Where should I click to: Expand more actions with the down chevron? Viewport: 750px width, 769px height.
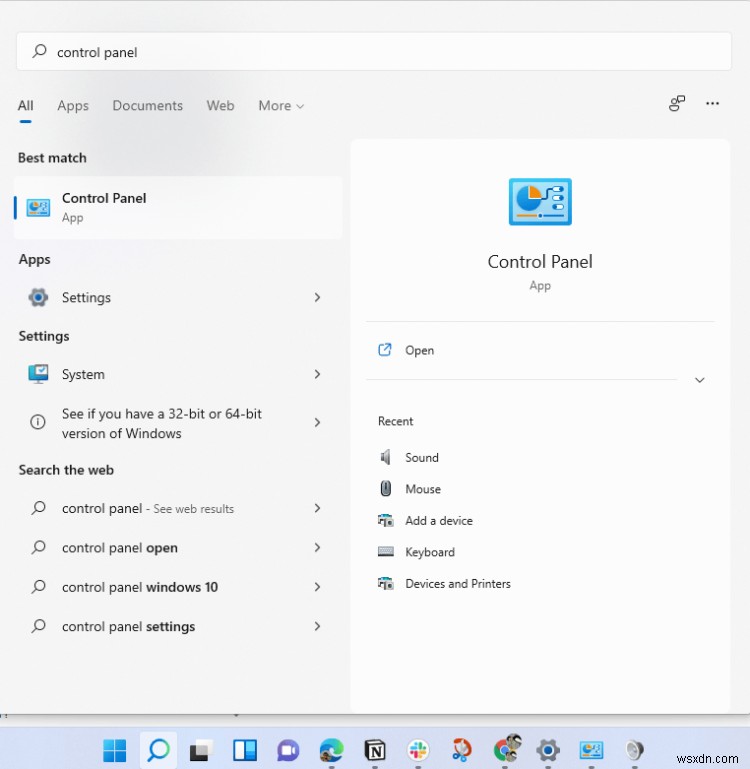click(699, 380)
